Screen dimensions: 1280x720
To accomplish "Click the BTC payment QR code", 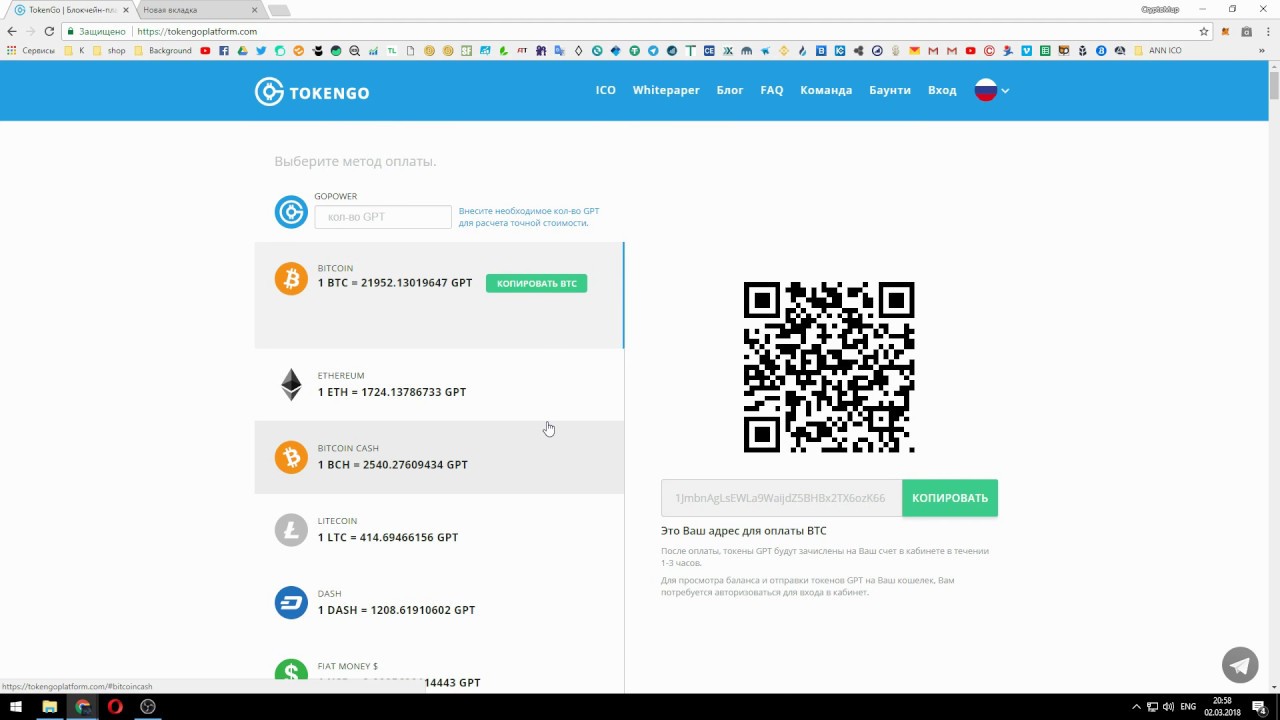I will [x=829, y=367].
